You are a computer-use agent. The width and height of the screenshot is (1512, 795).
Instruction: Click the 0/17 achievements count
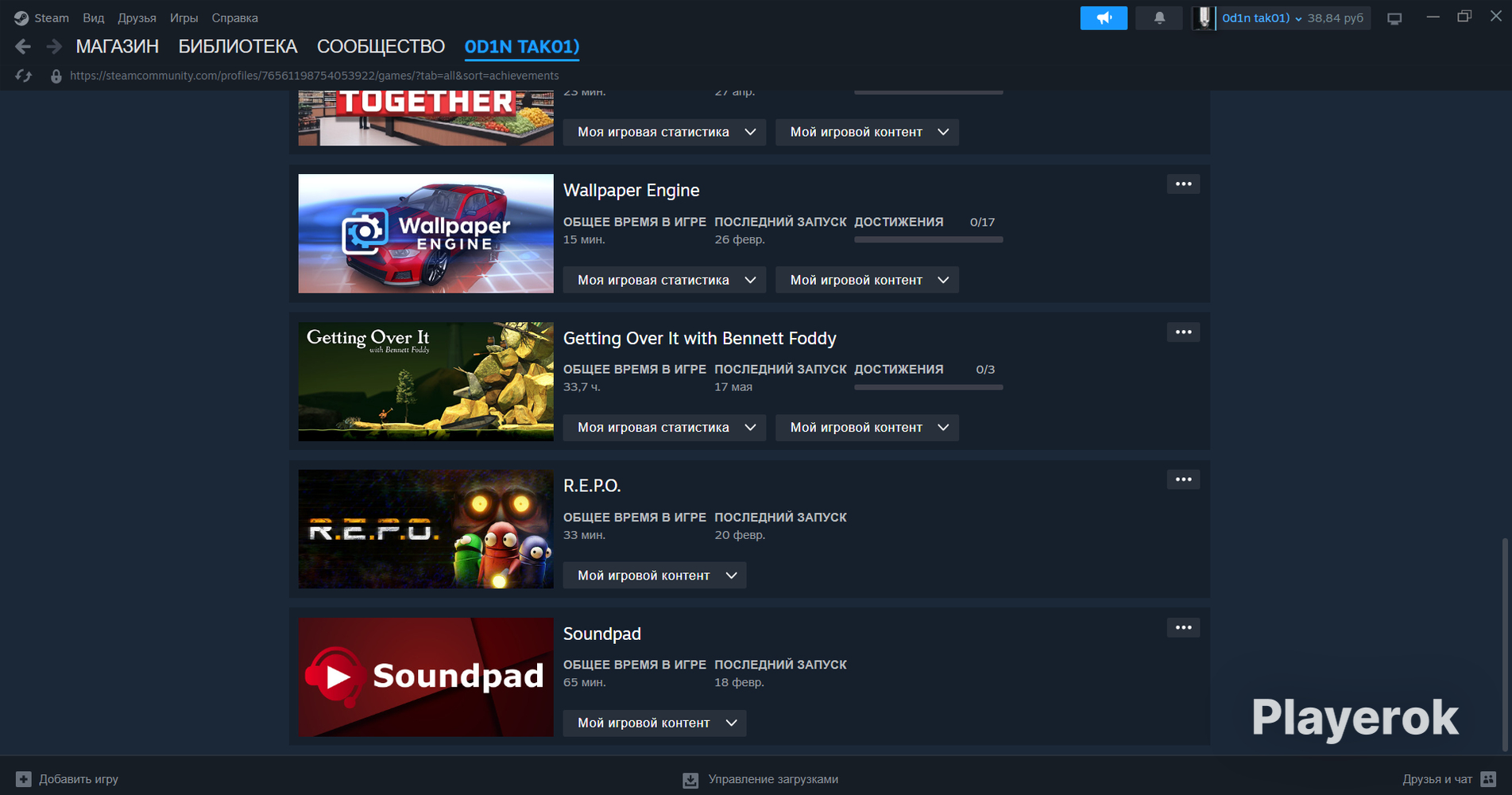(982, 222)
